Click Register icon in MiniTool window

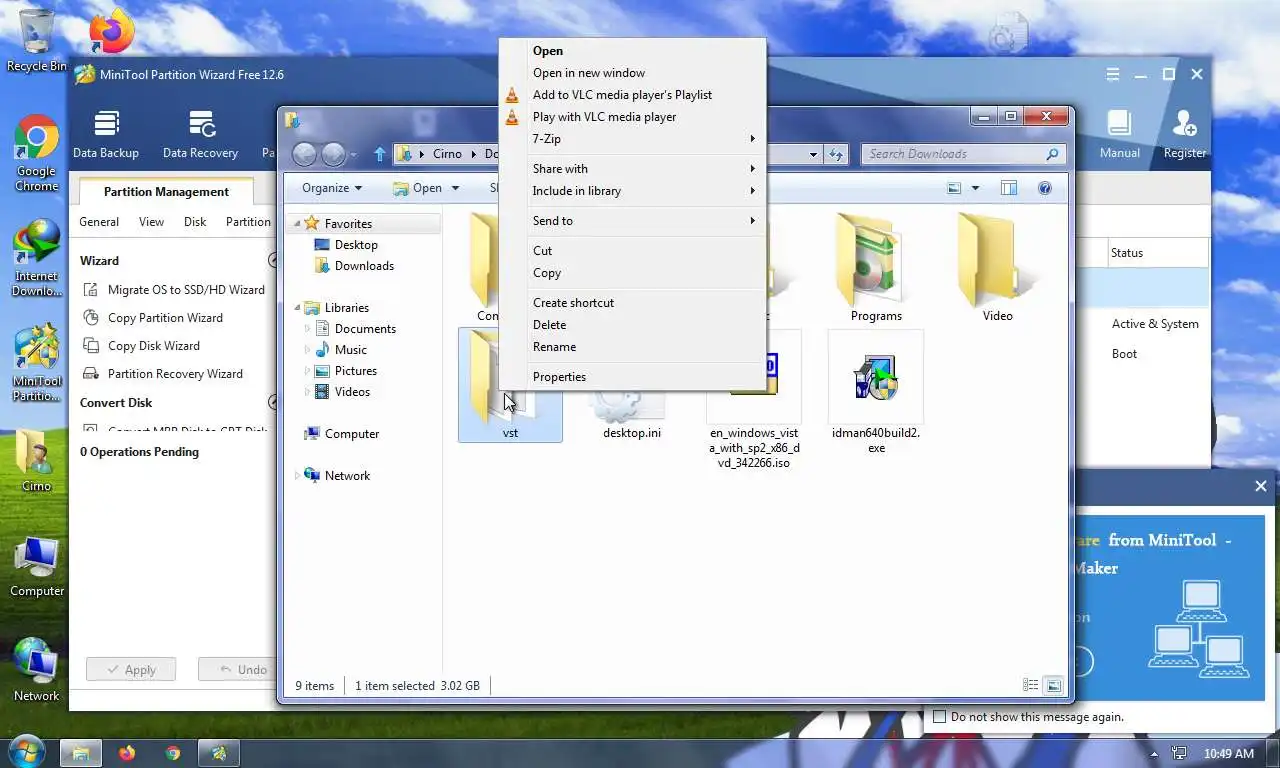click(1185, 135)
